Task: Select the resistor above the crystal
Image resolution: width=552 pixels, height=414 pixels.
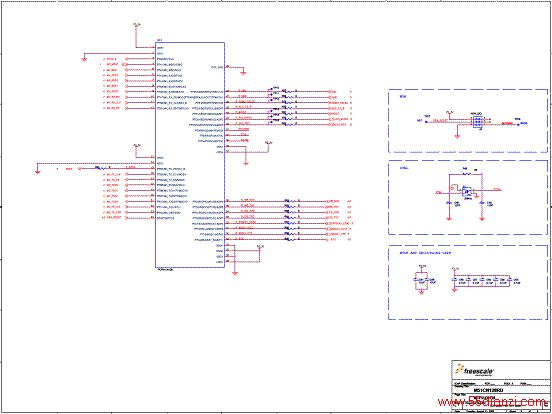Action: [466, 173]
